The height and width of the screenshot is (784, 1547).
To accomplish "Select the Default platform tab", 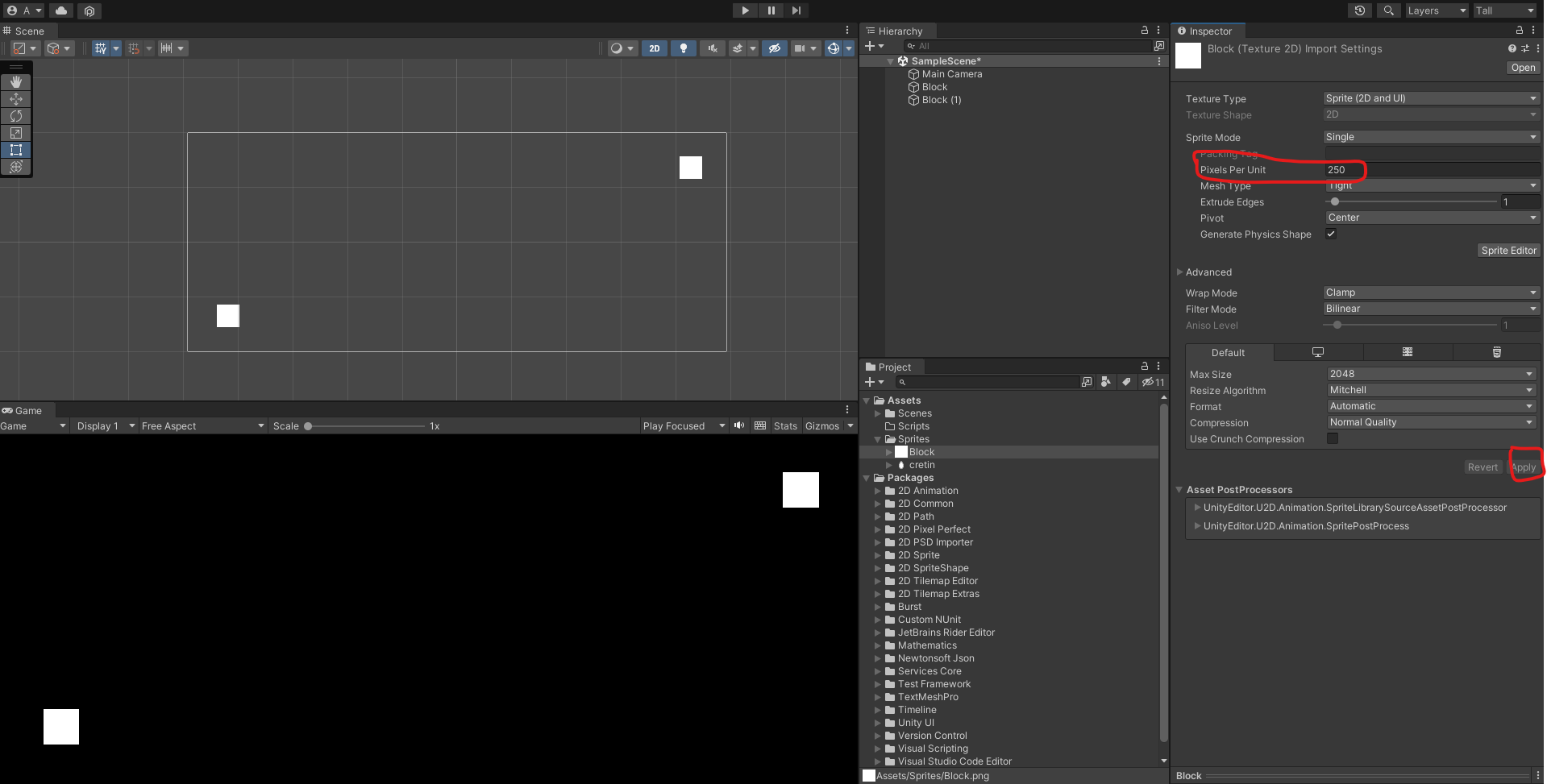I will pyautogui.click(x=1228, y=352).
